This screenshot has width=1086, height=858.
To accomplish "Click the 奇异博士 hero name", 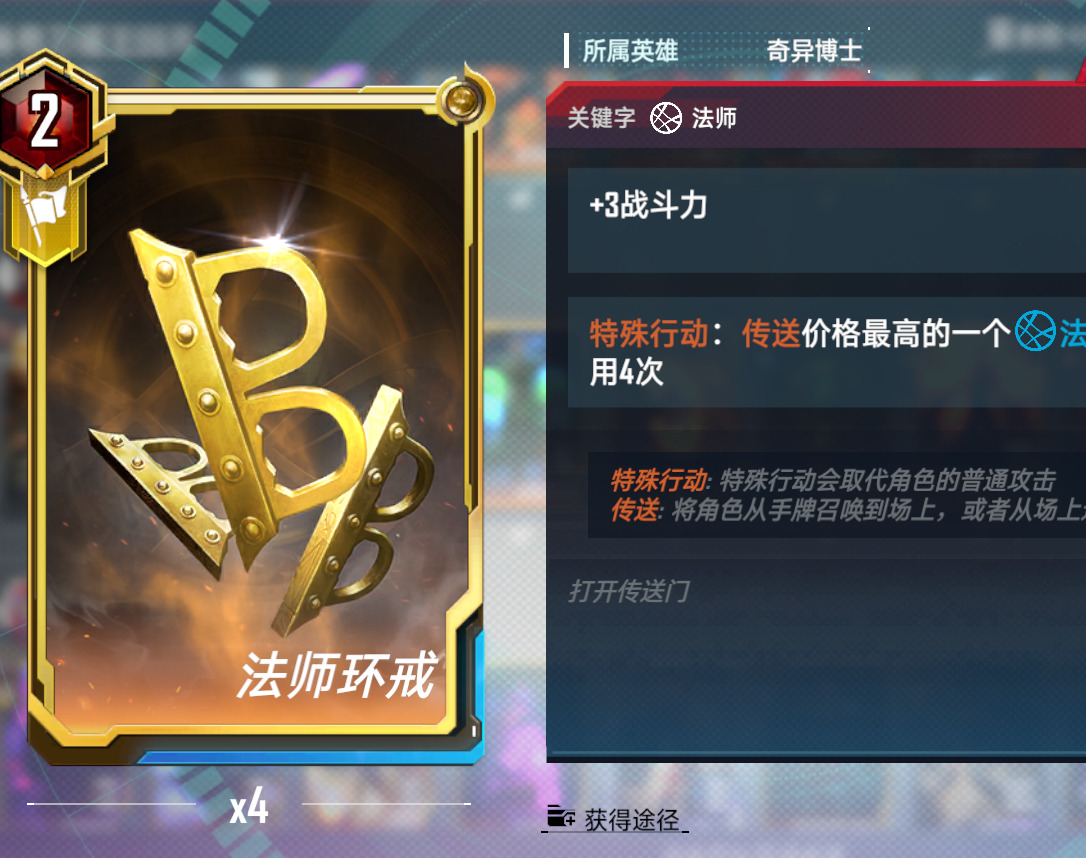I will 814,51.
